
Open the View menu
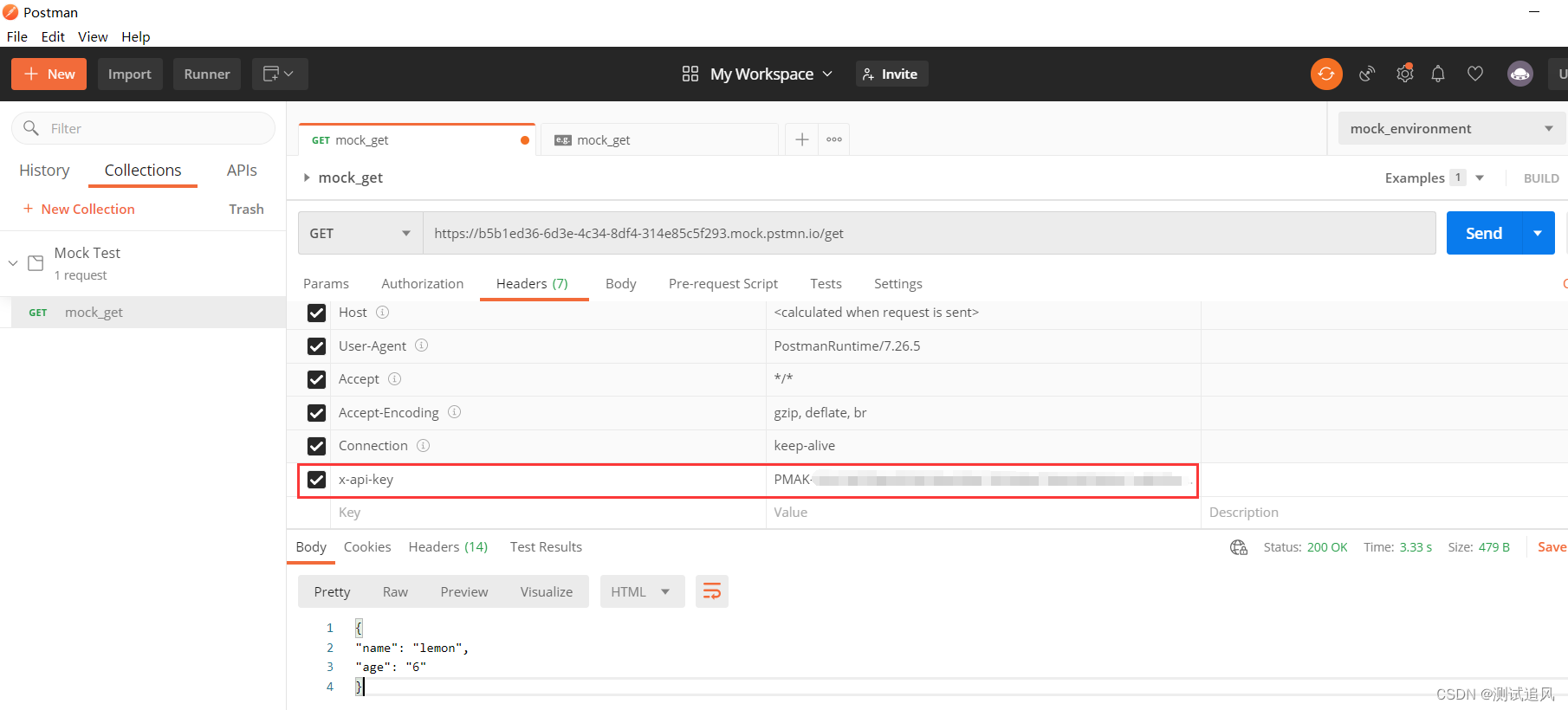(93, 36)
